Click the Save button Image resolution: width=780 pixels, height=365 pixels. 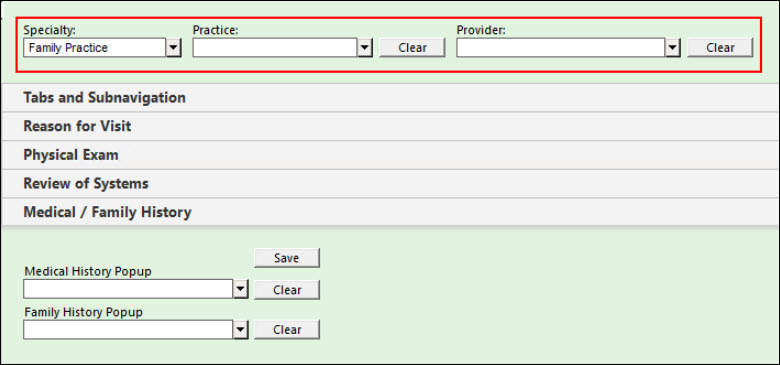coord(287,258)
